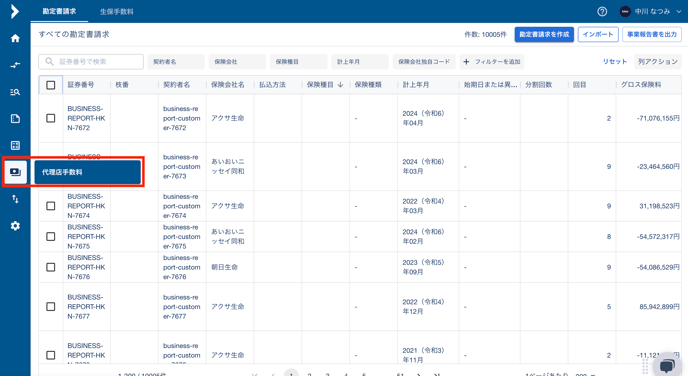
Task: Open the help question mark icon
Action: point(602,11)
